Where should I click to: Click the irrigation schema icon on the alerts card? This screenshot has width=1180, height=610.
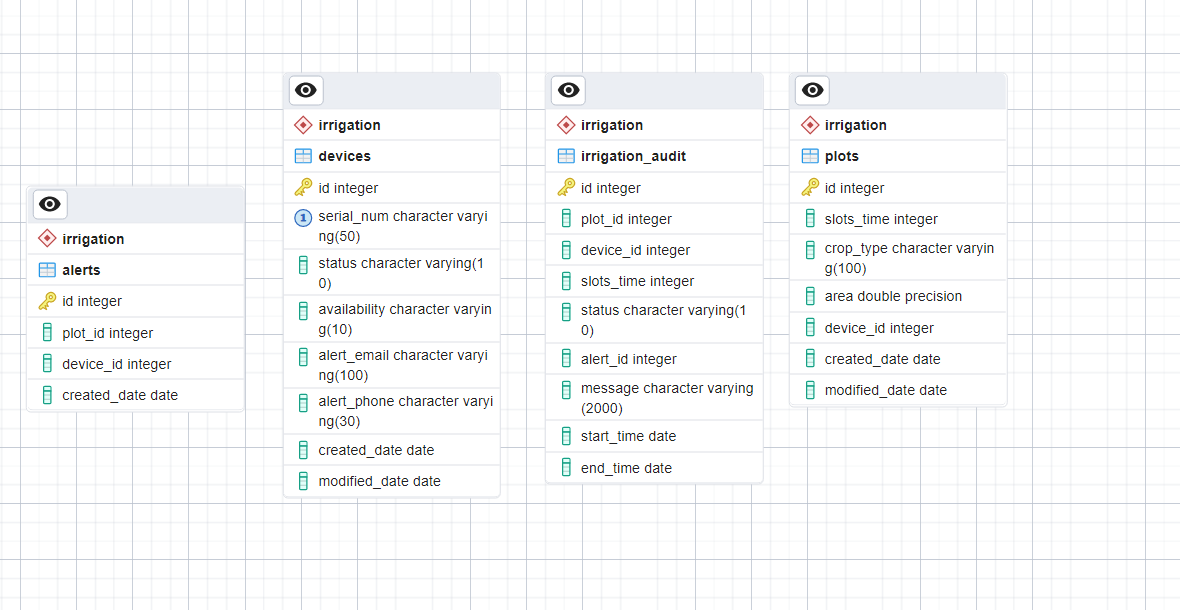[46, 238]
